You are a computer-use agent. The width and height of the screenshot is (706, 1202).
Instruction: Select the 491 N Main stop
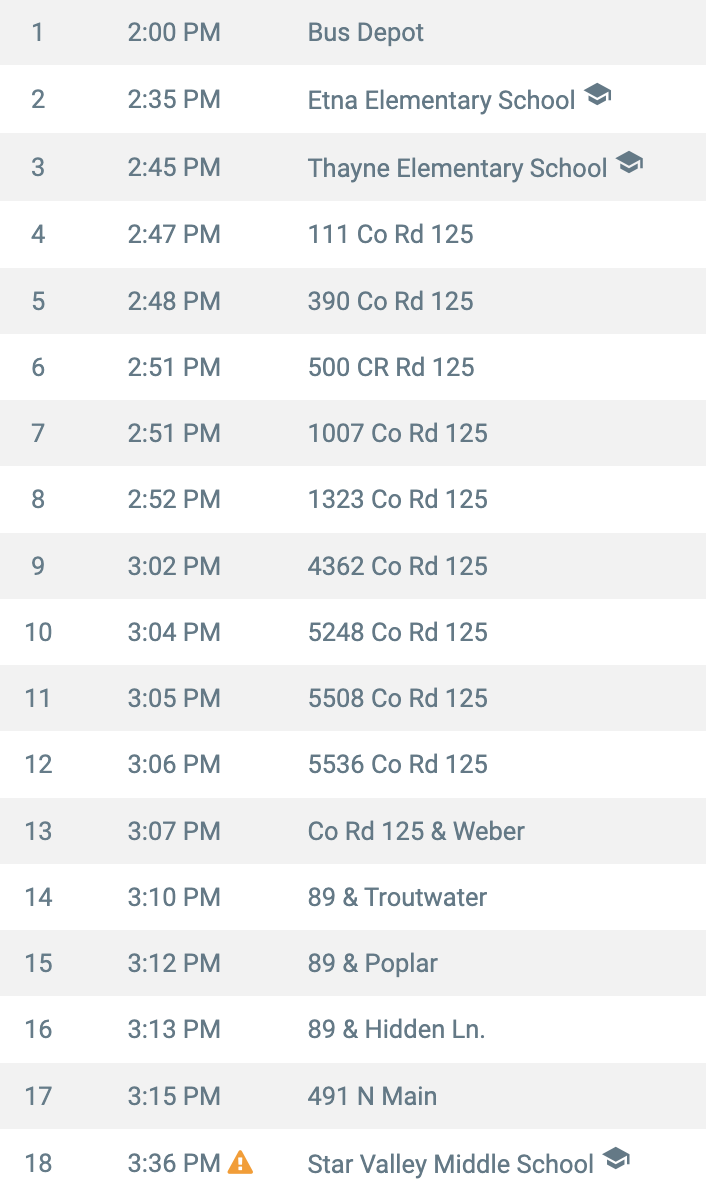point(372,1096)
